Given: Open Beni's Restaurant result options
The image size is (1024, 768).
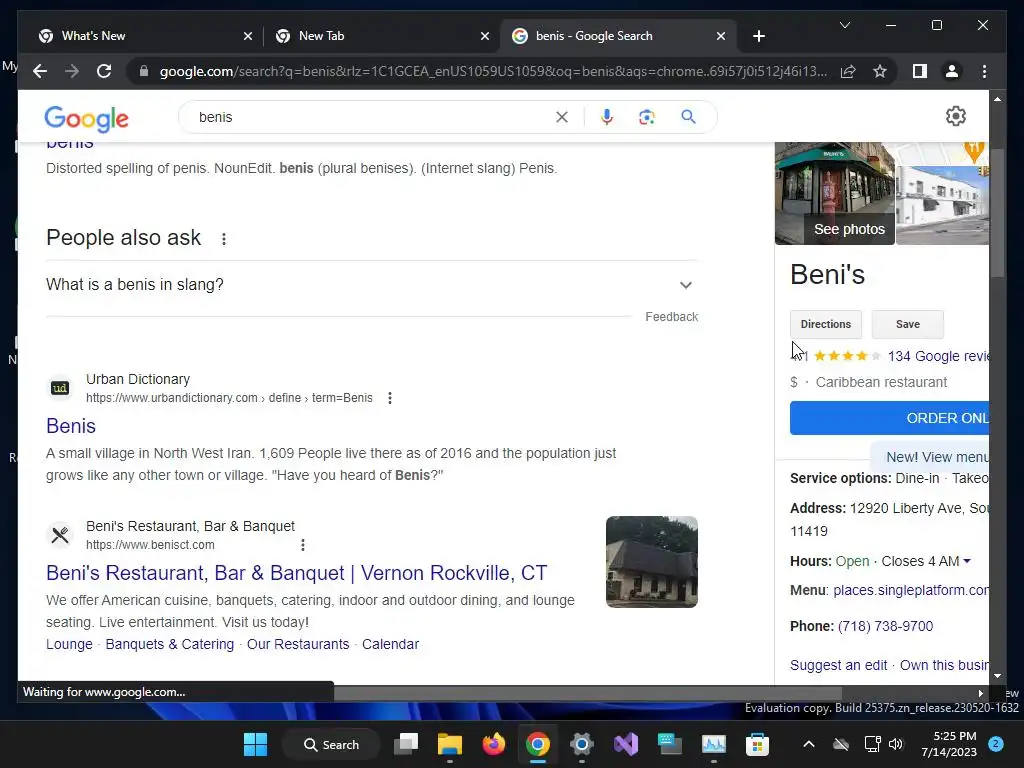Looking at the screenshot, I should pyautogui.click(x=302, y=545).
